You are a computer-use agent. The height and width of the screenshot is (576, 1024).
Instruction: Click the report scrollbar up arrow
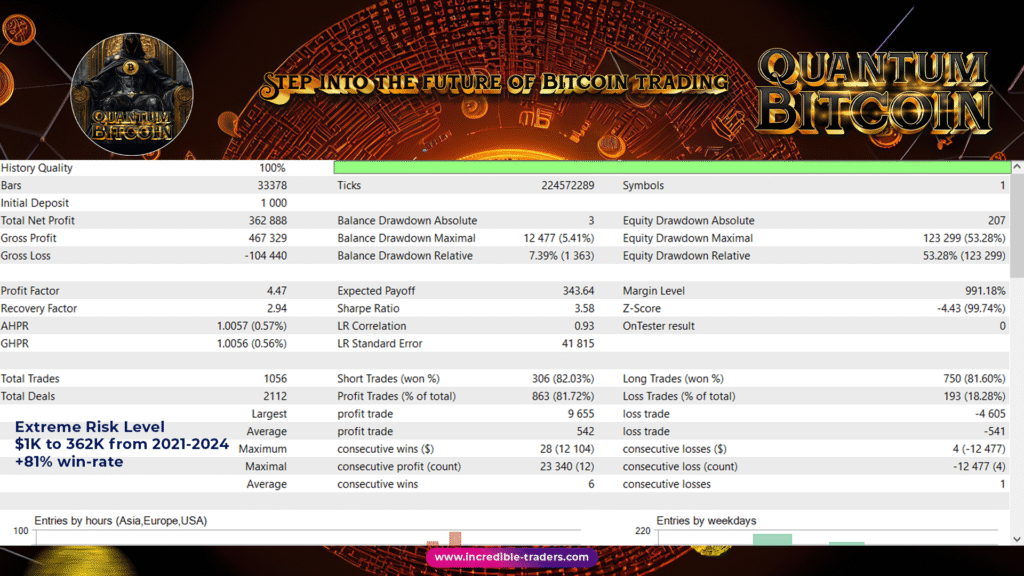coord(1017,167)
